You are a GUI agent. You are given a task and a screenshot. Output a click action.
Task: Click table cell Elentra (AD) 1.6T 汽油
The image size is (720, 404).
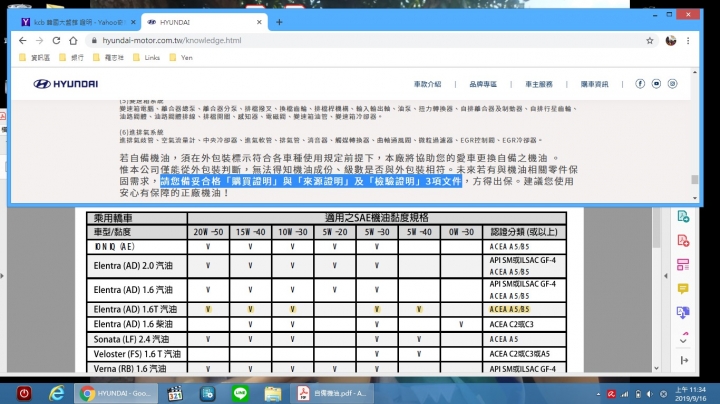click(x=136, y=309)
